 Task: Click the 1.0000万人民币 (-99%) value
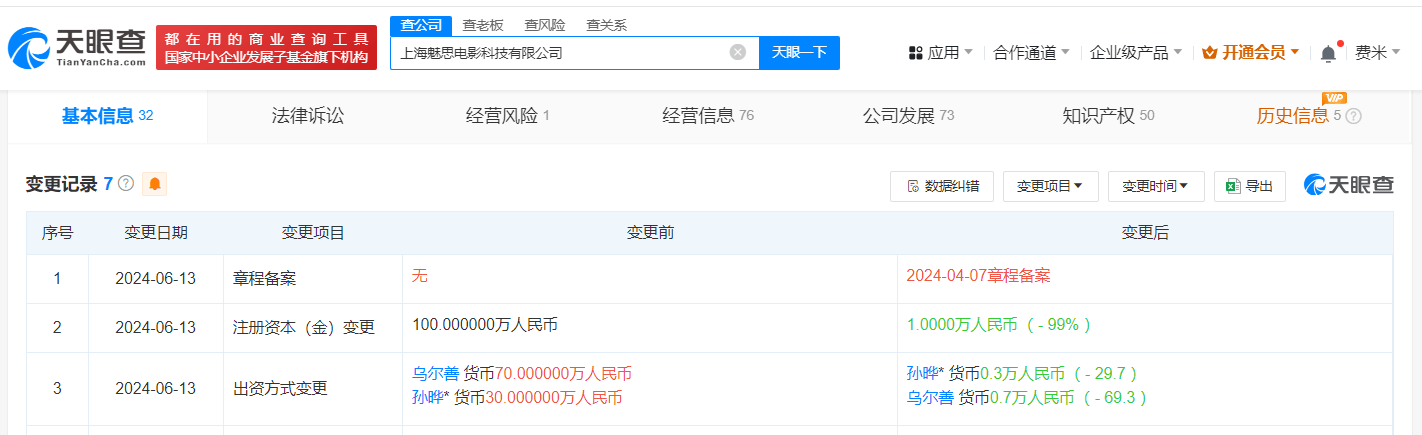coord(998,325)
